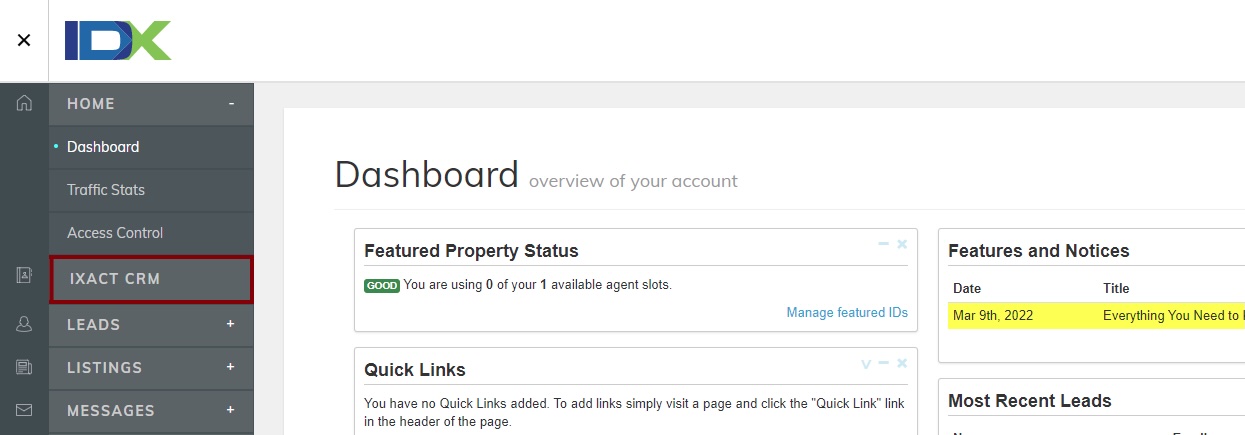This screenshot has height=435, width=1245.
Task: Expand the MESSAGES menu section
Action: tap(231, 410)
